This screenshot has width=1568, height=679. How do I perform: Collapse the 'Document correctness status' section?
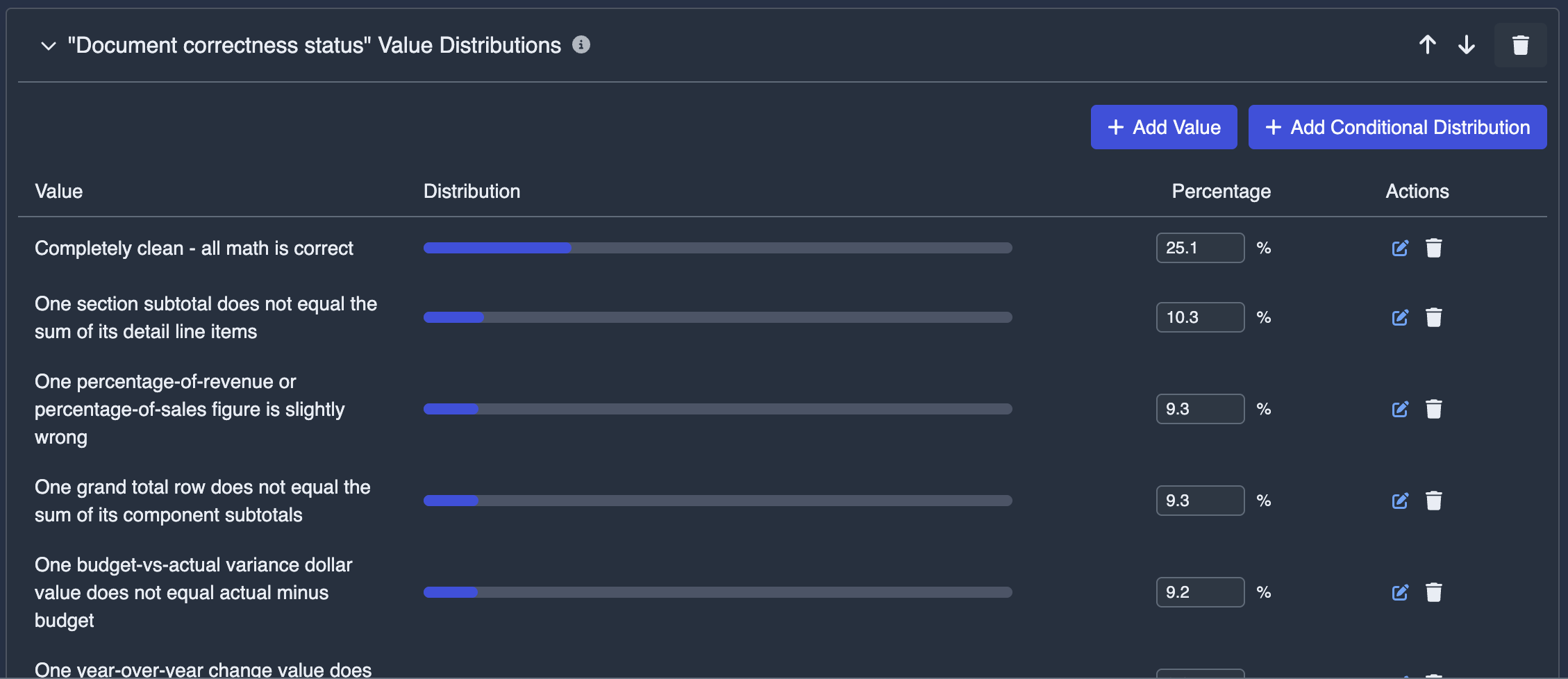pyautogui.click(x=48, y=46)
